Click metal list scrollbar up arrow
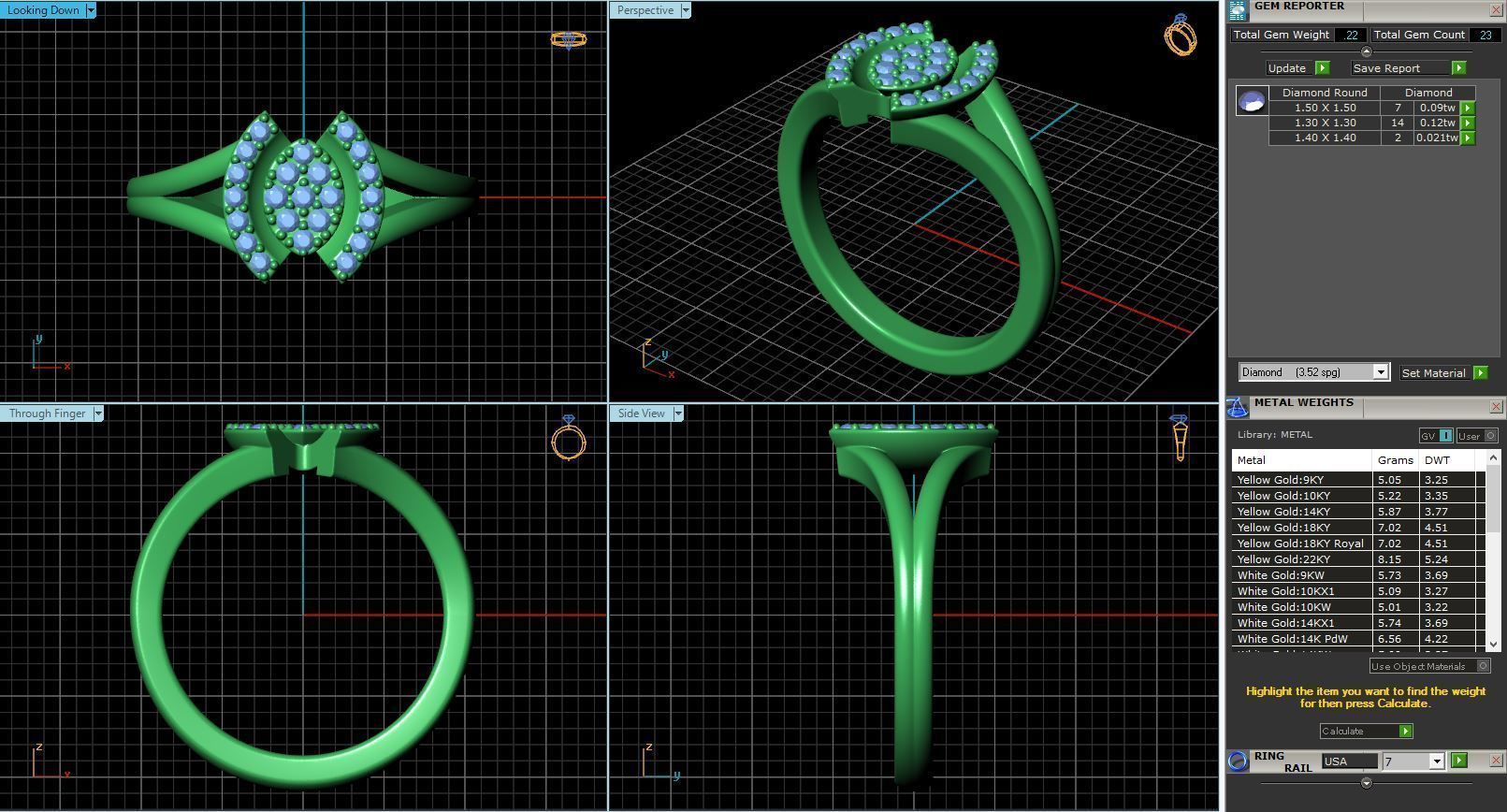The width and height of the screenshot is (1507, 812). (1493, 457)
